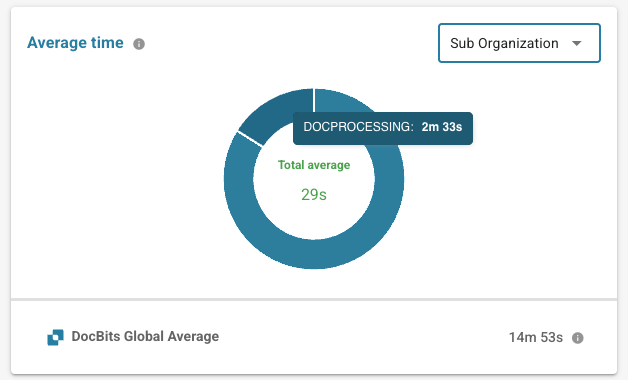Click the dark DOCPROCESSING donut segment
Screen dimensions: 628x380
[x=276, y=114]
